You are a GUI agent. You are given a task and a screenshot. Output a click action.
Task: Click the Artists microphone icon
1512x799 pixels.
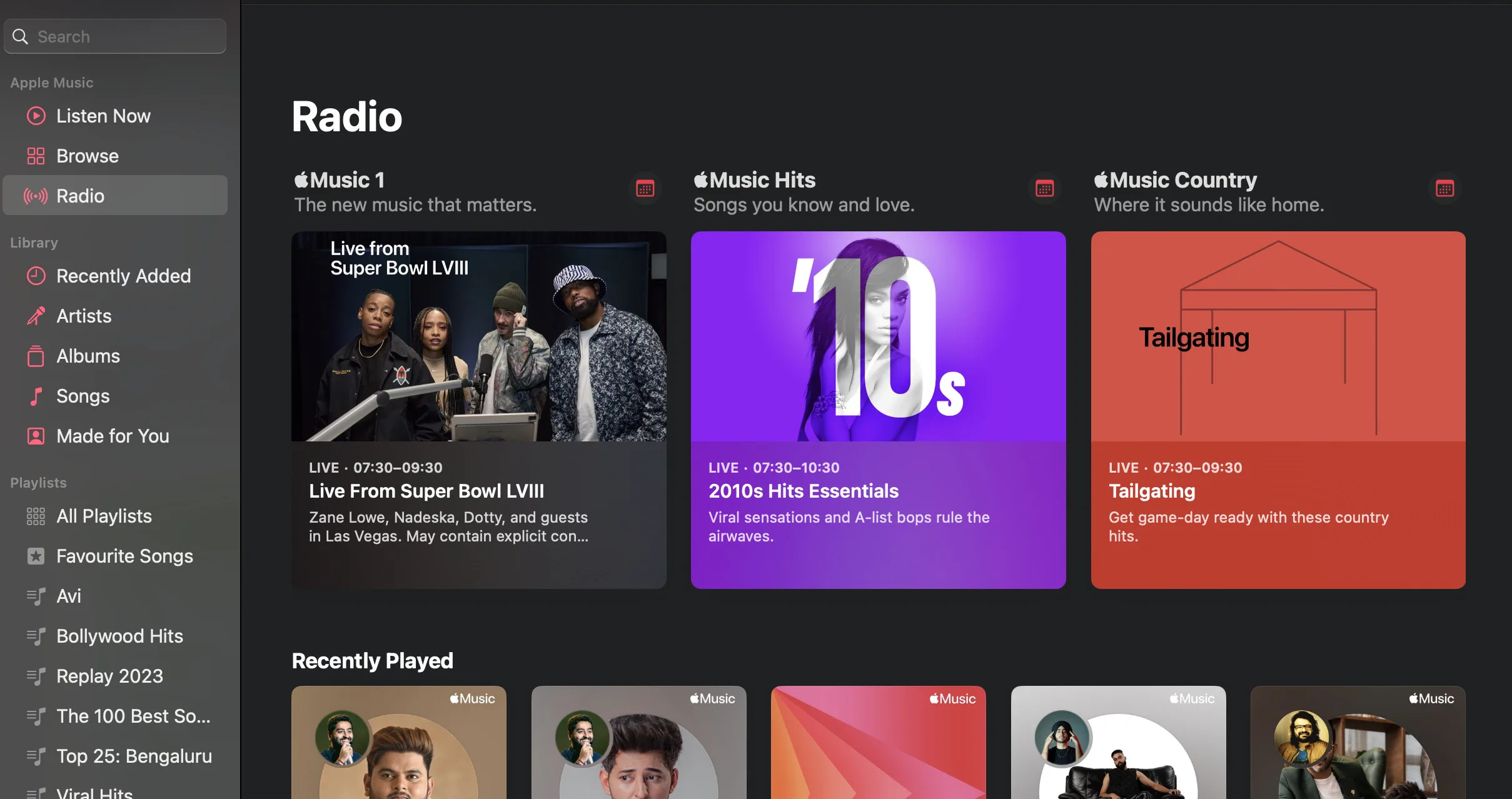36,316
